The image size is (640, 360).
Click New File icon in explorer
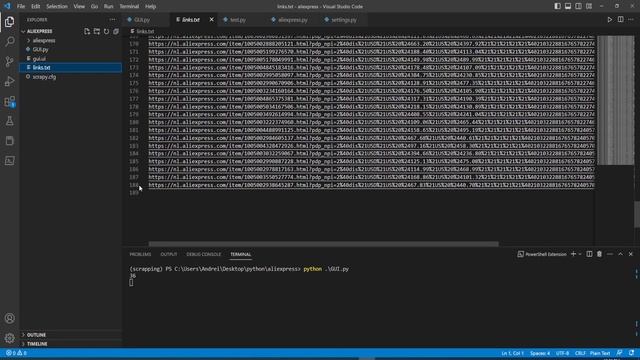click(x=87, y=31)
